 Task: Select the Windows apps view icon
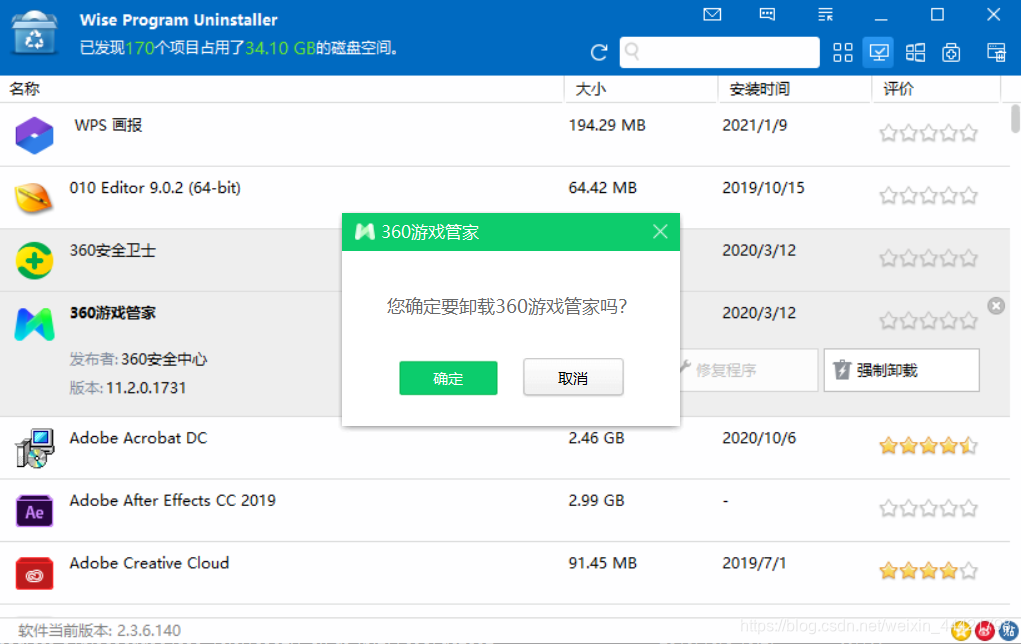[915, 52]
